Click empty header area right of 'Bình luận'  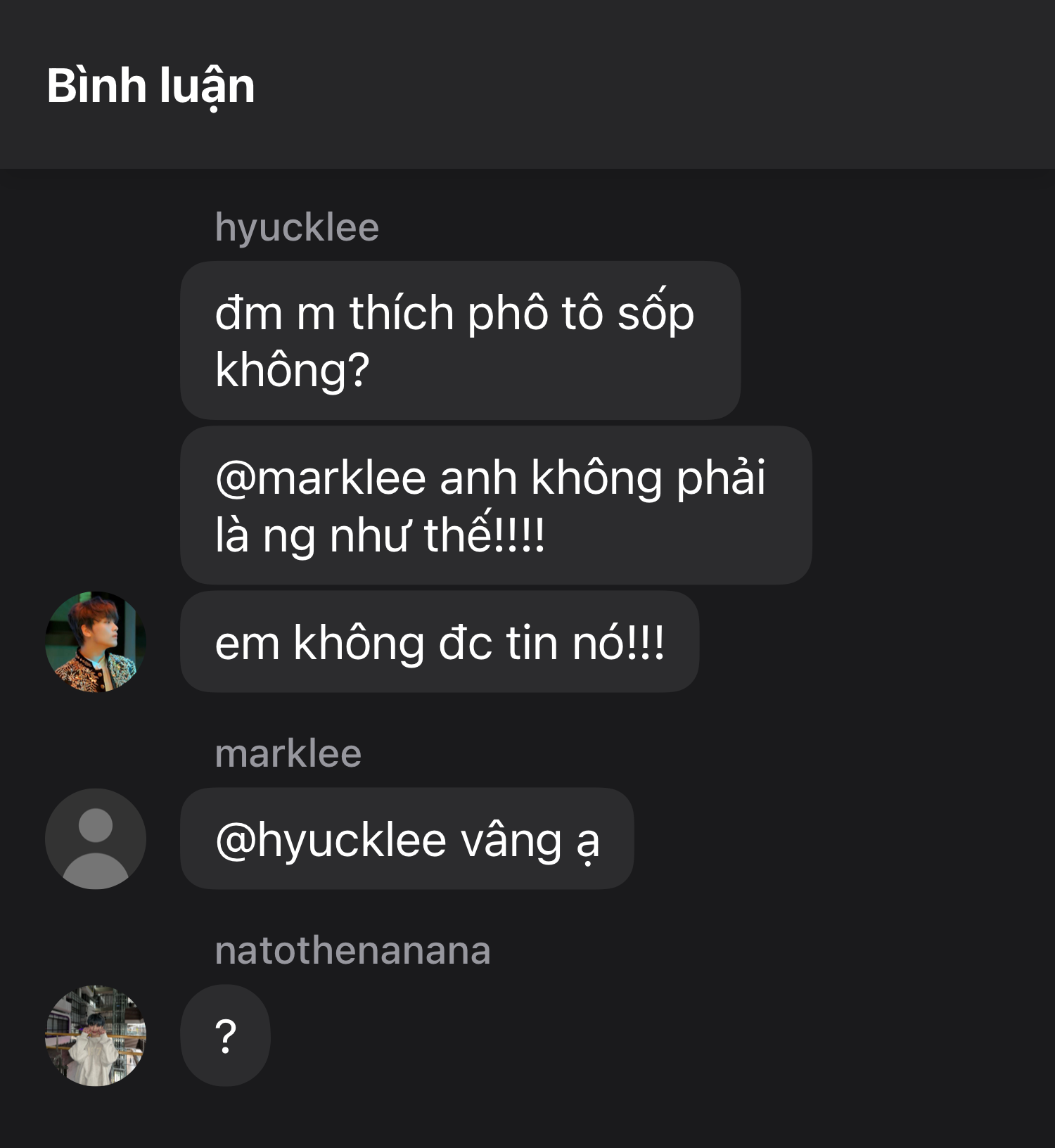click(654, 84)
